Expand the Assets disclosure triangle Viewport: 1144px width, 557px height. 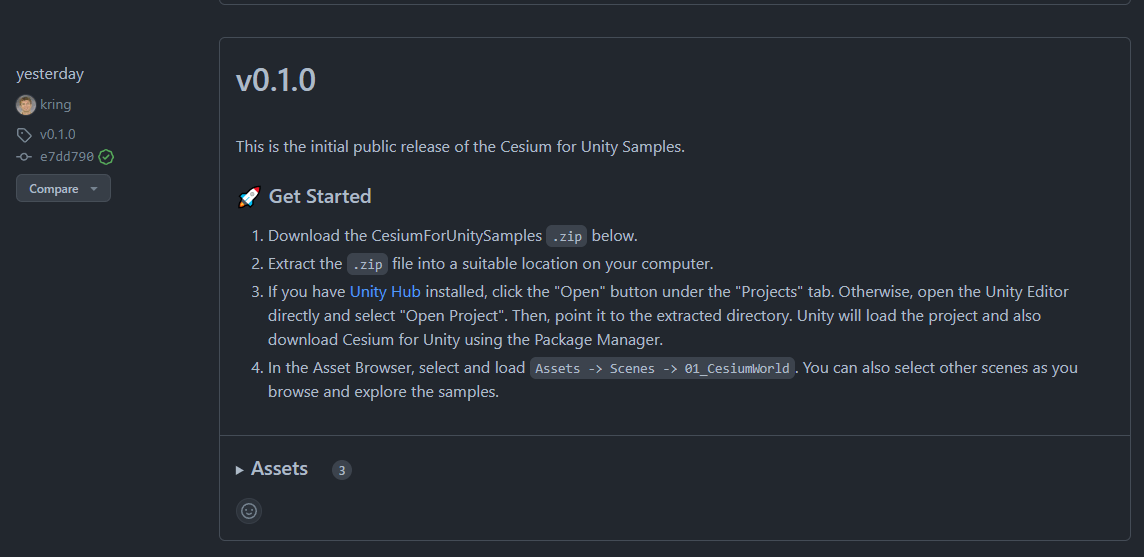(x=239, y=470)
